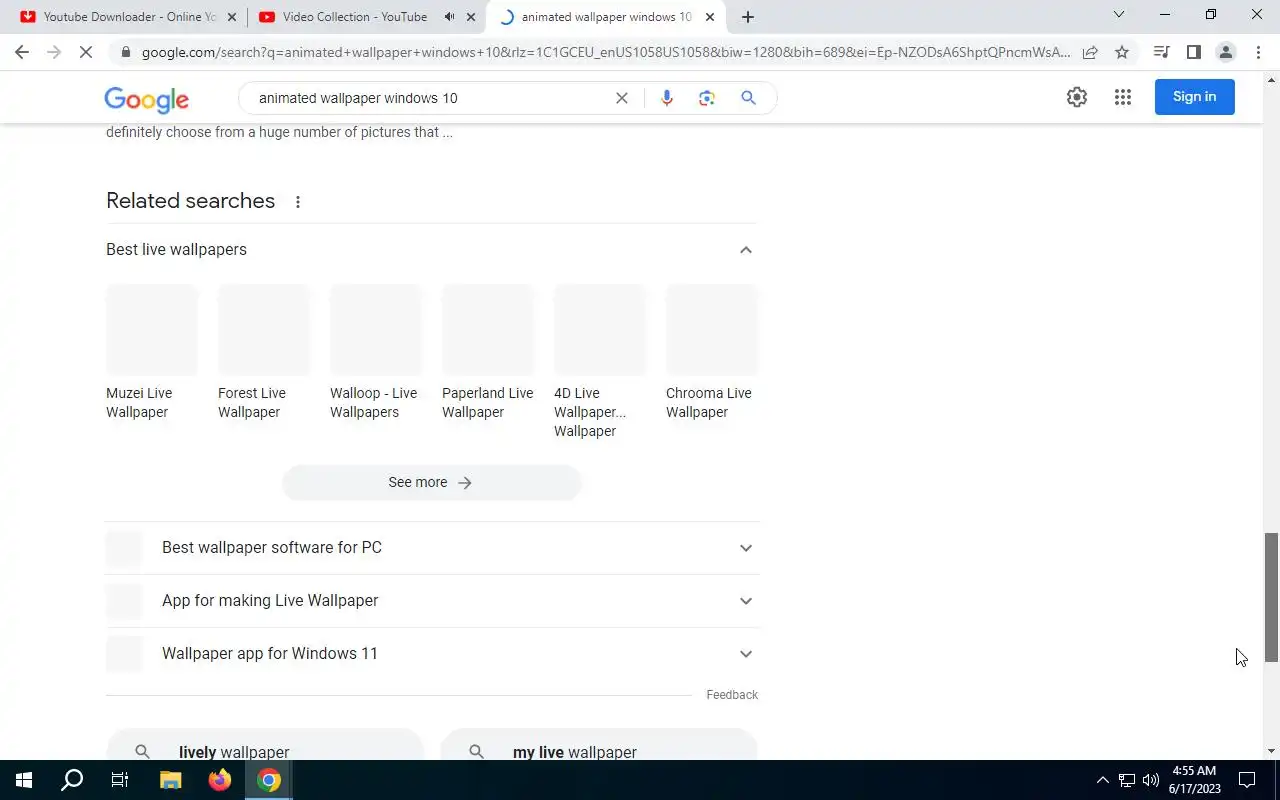Open Windows Start menu

pyautogui.click(x=24, y=780)
